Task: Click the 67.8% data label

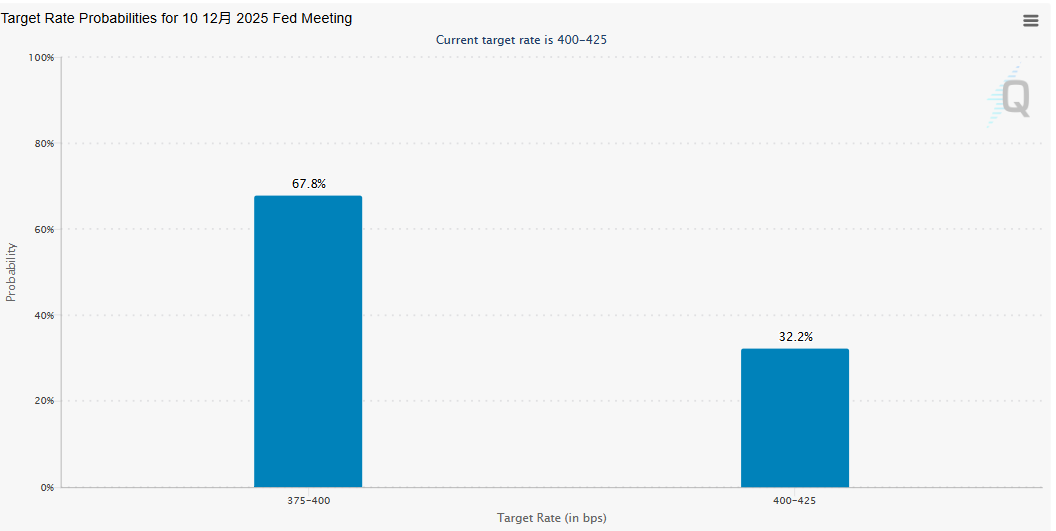Action: pyautogui.click(x=308, y=184)
